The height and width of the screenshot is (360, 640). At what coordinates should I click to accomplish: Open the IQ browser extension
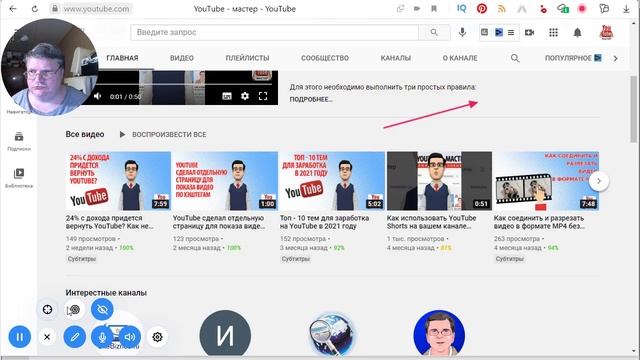(462, 9)
